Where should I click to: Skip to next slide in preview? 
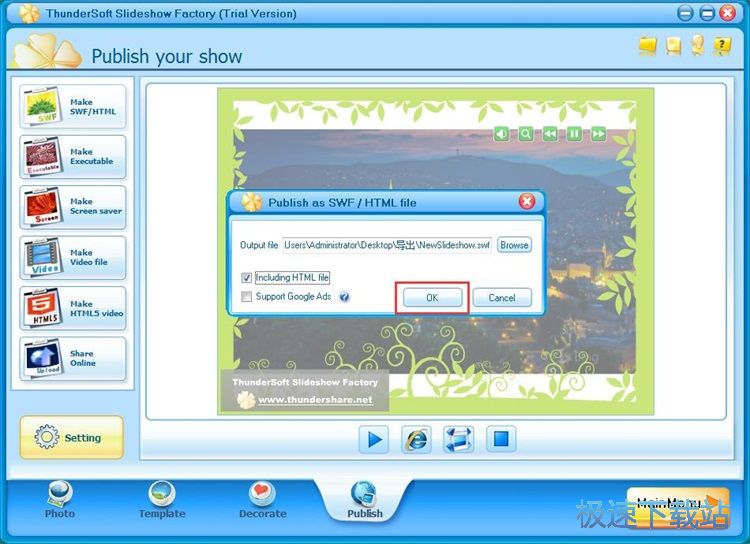click(598, 133)
